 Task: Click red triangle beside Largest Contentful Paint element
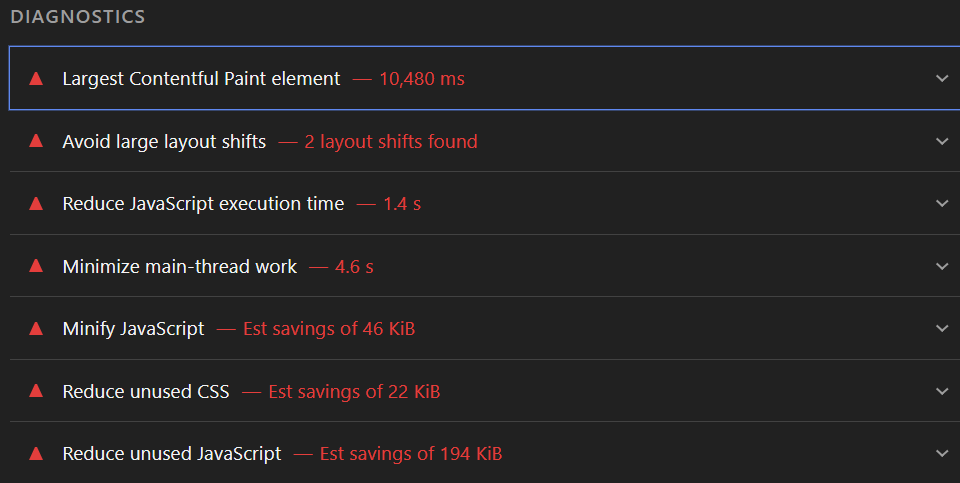(x=36, y=78)
